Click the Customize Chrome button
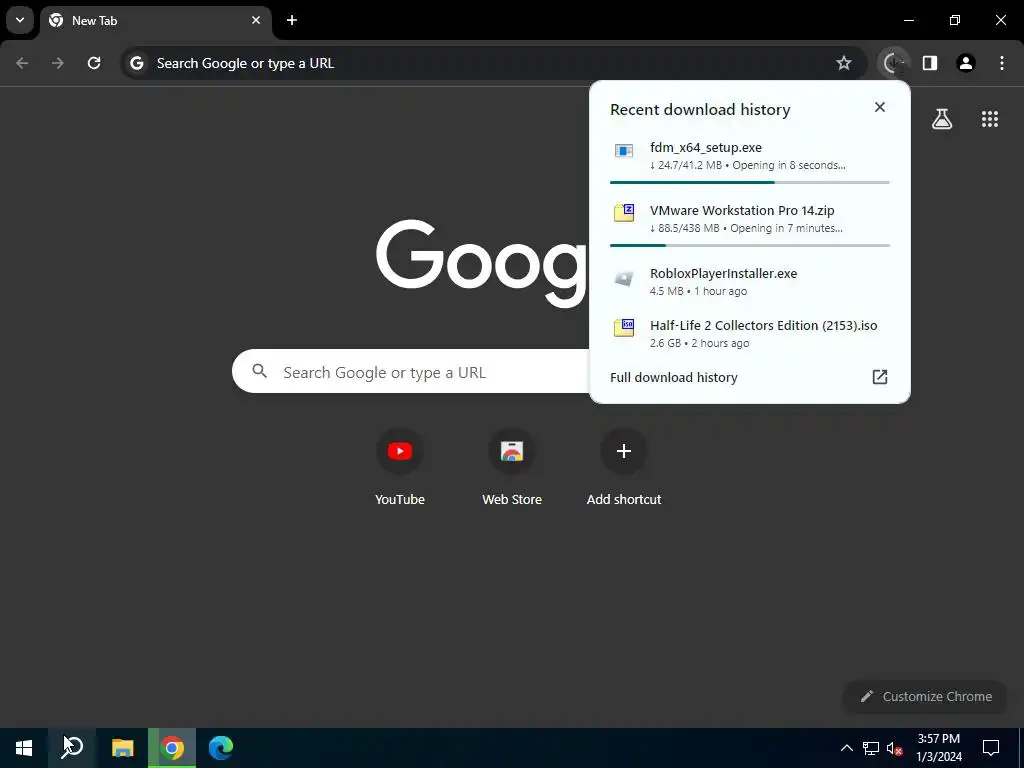 point(925,696)
